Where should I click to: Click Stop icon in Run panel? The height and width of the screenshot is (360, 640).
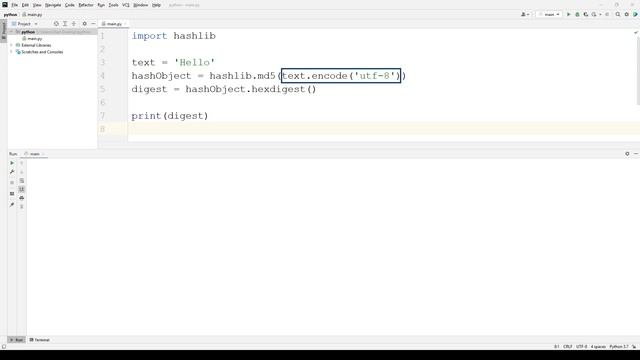[x=12, y=182]
